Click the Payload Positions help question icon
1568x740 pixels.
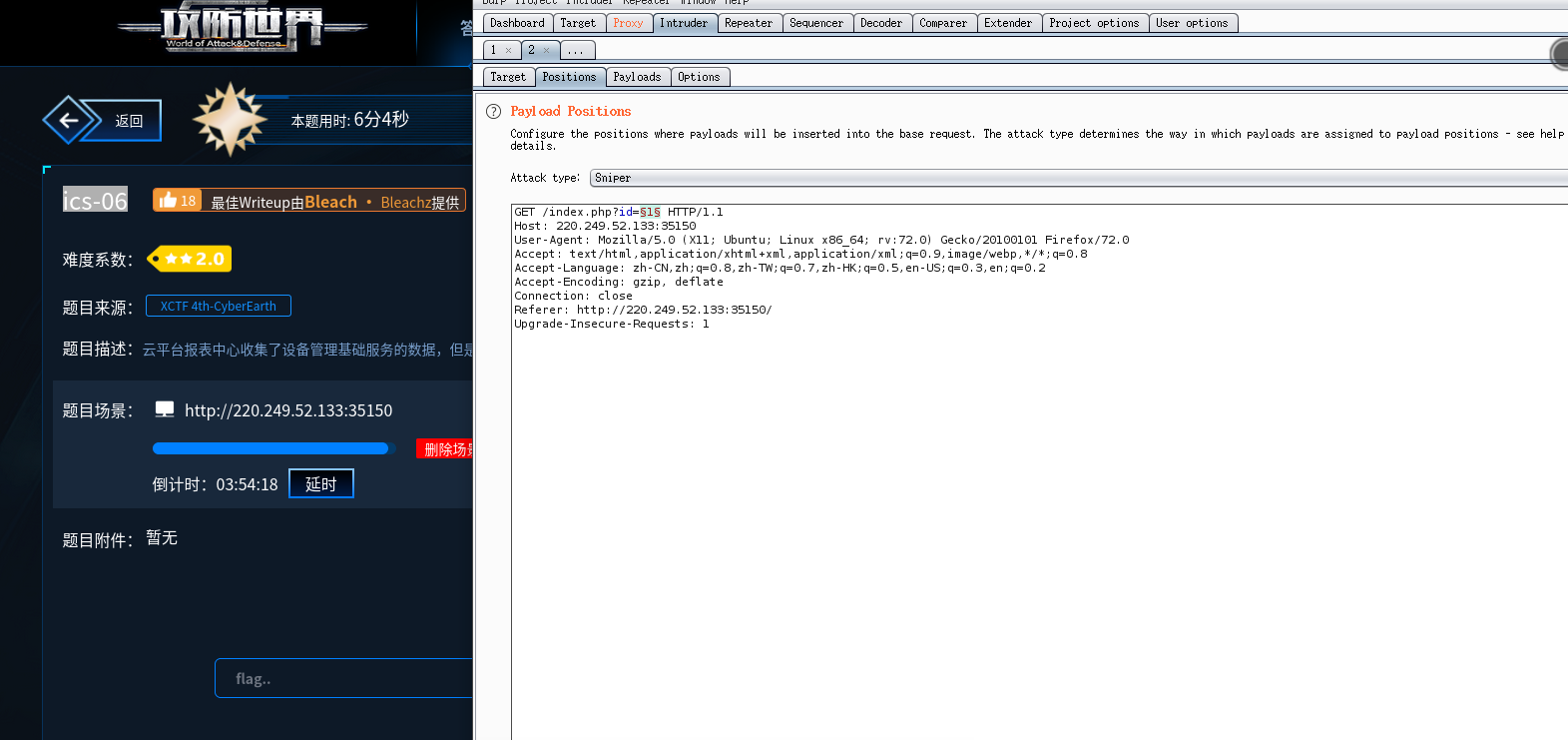(493, 111)
